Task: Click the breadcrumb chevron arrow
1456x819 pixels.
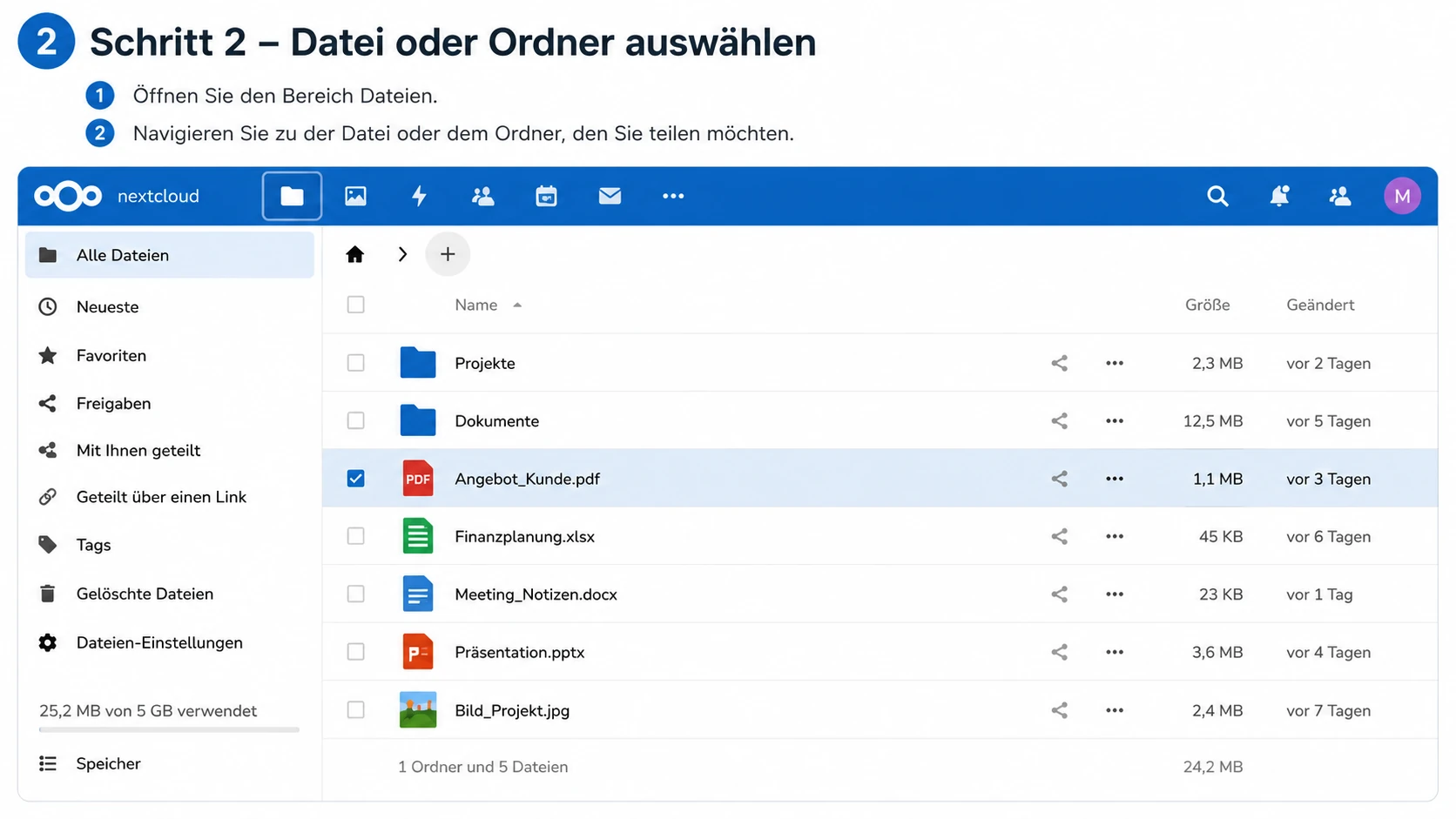Action: click(x=401, y=254)
